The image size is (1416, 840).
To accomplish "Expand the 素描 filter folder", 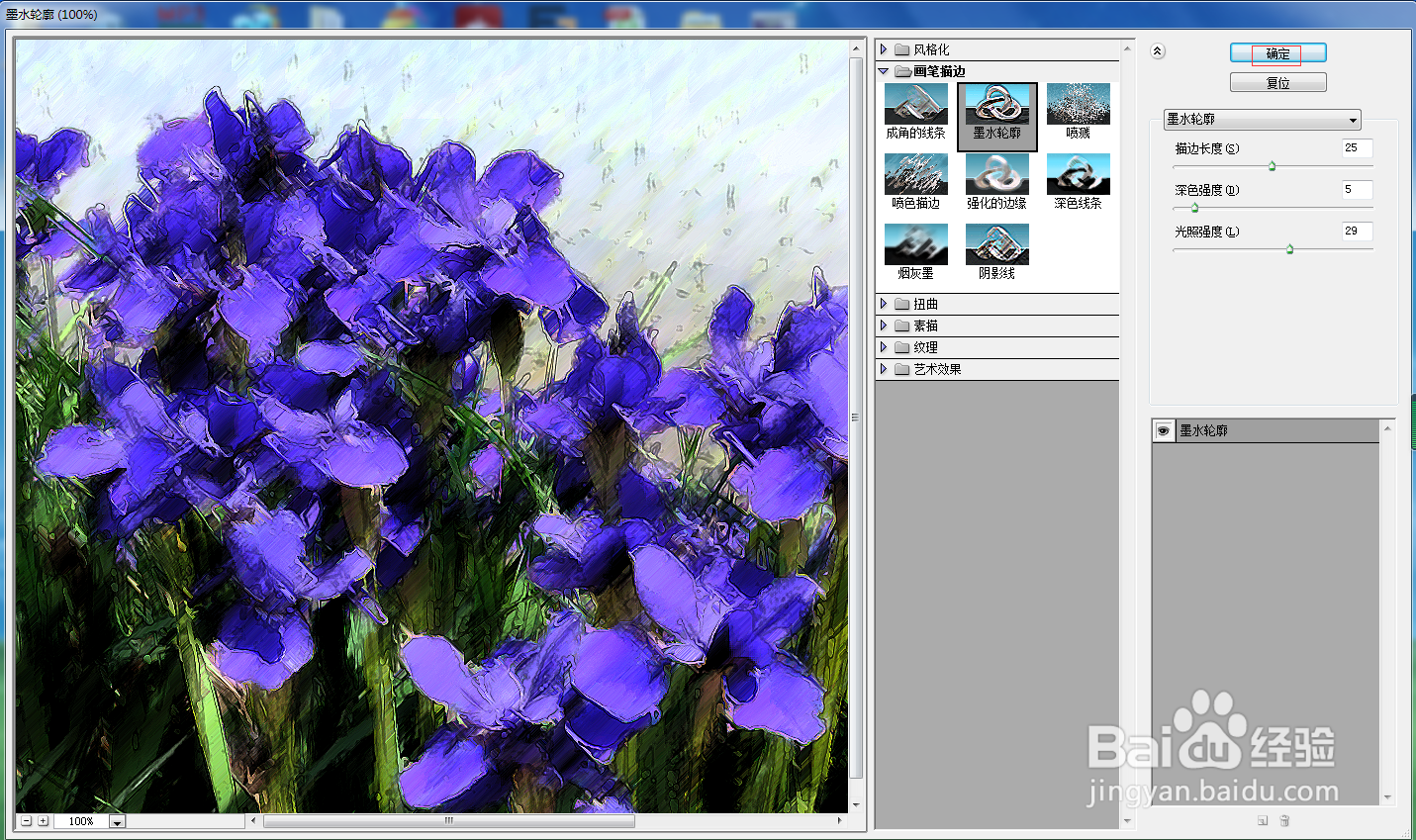I will [884, 326].
